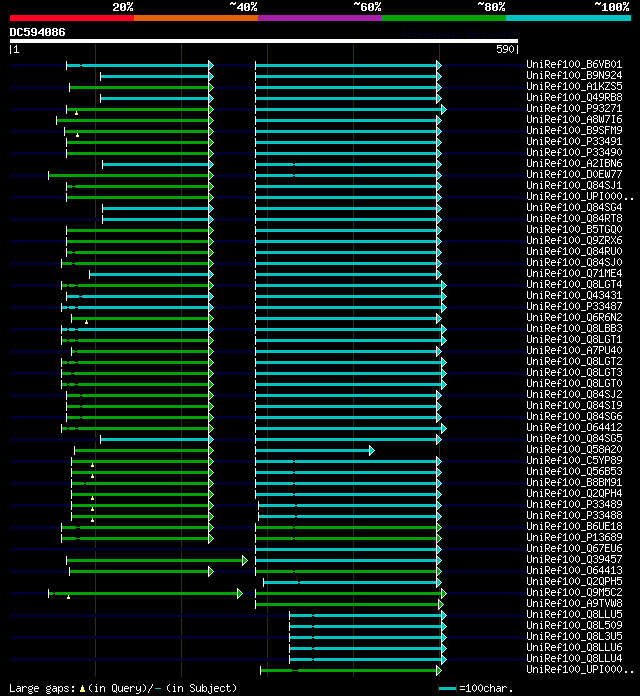The image size is (640, 696).
Task: Open hit UniRef100_A8W7I6
Action: tap(574, 119)
